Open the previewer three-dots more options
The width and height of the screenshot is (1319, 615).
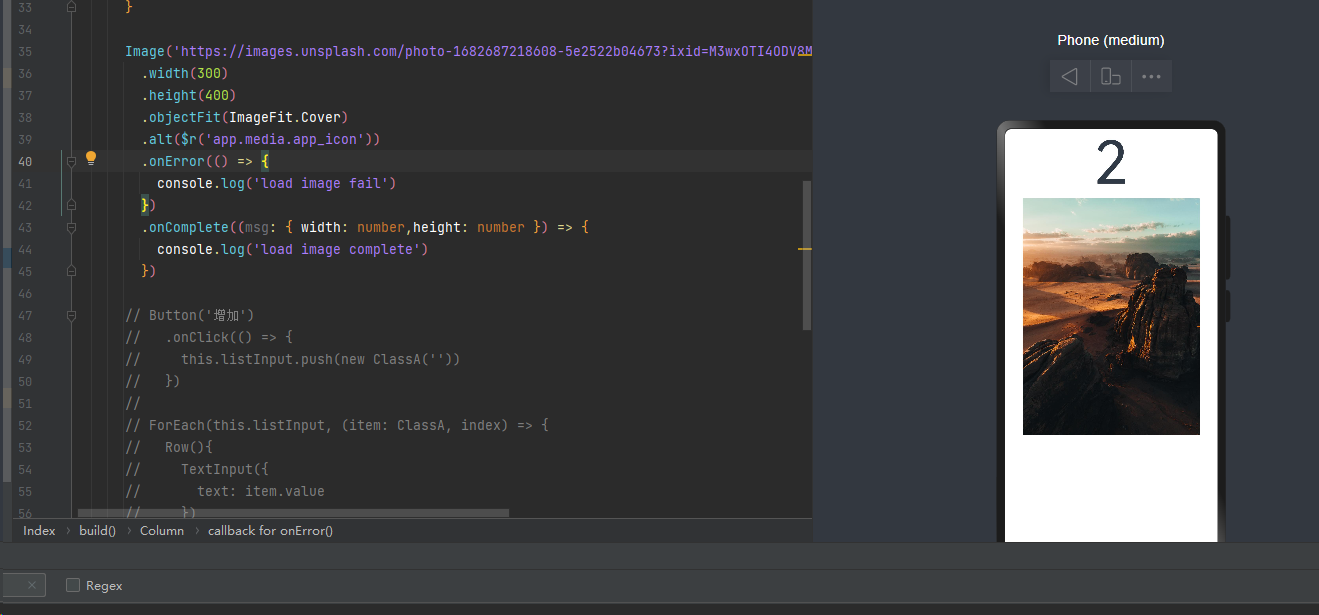(1151, 76)
